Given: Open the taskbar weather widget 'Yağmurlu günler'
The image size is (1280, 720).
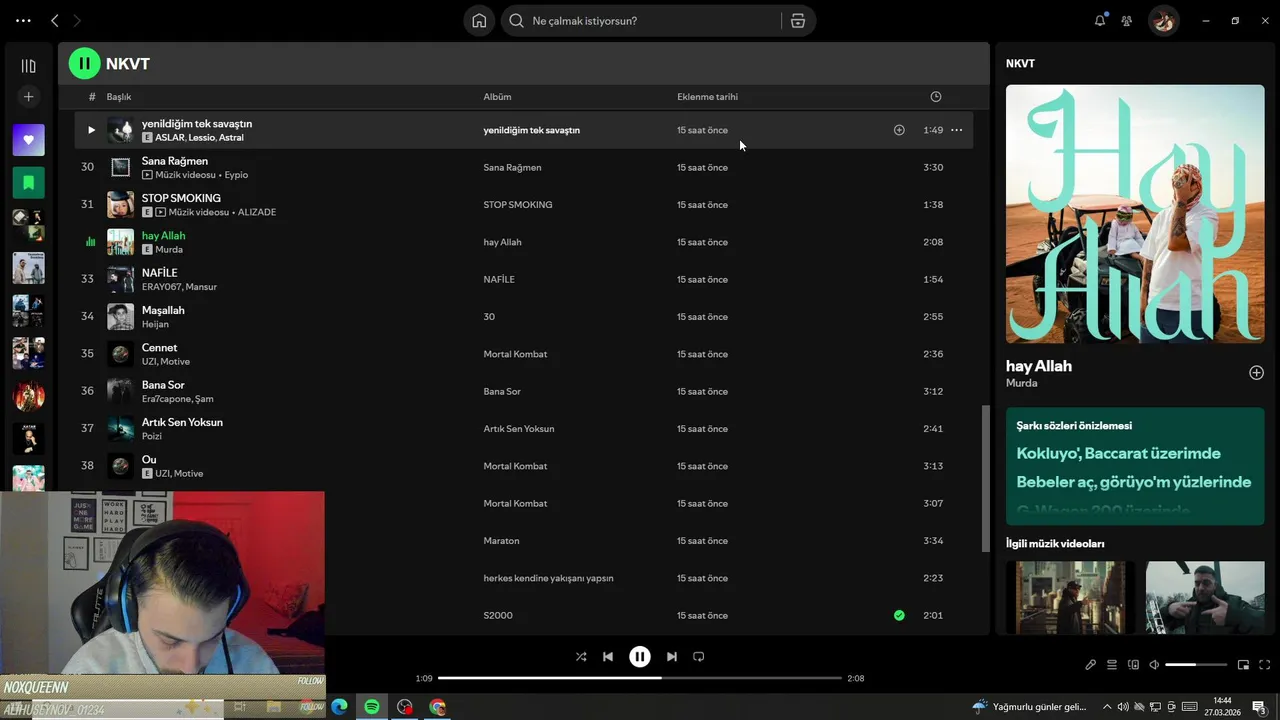Looking at the screenshot, I should pyautogui.click(x=1029, y=707).
